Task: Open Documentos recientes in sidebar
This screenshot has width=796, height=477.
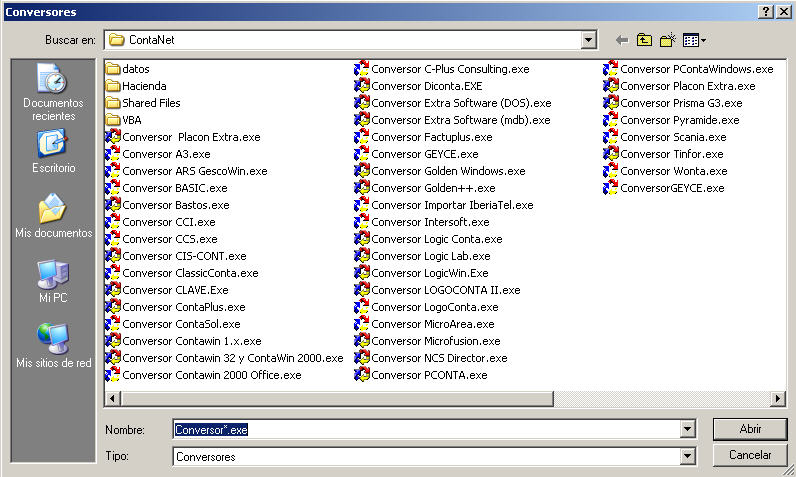Action: (53, 92)
